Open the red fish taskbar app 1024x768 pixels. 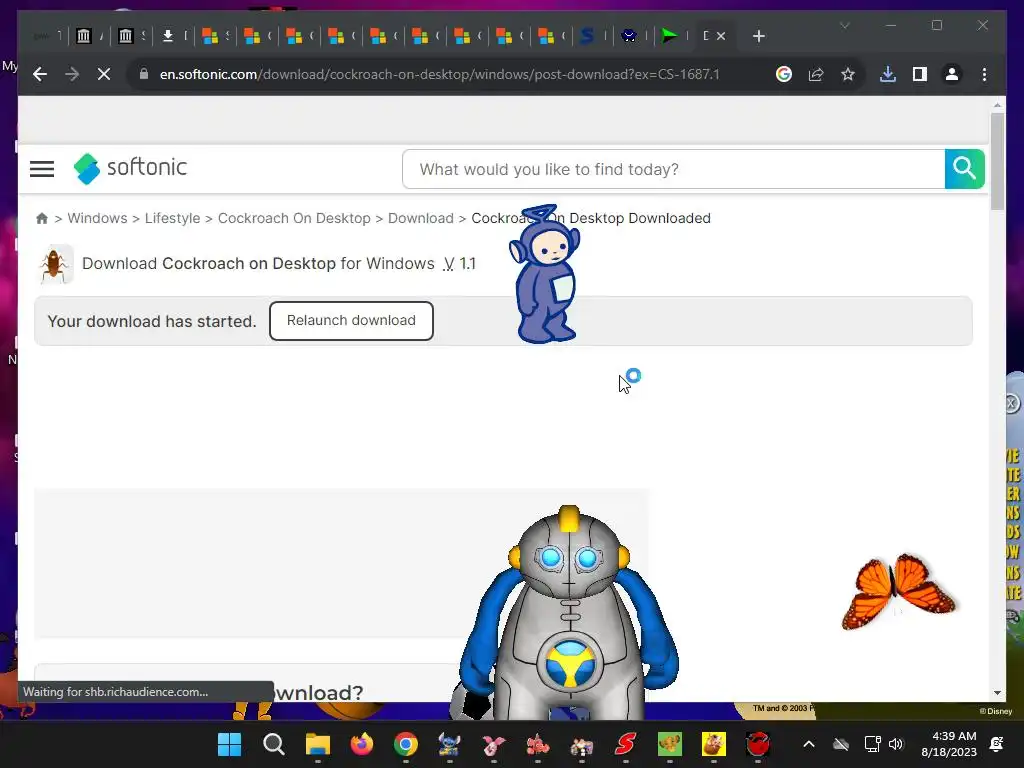(x=537, y=744)
